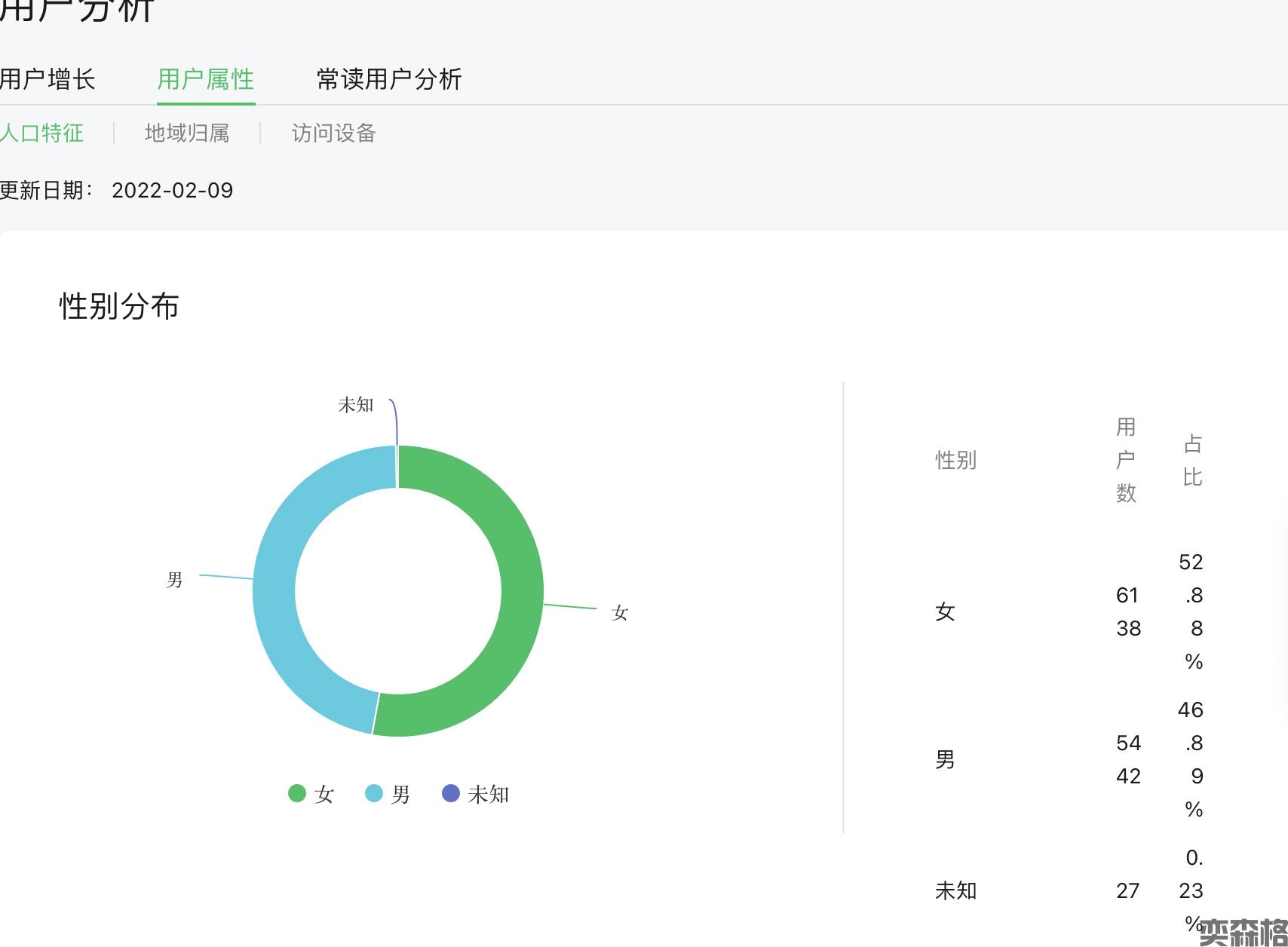
Task: Toggle the green 女 legend dot
Action: tap(297, 793)
